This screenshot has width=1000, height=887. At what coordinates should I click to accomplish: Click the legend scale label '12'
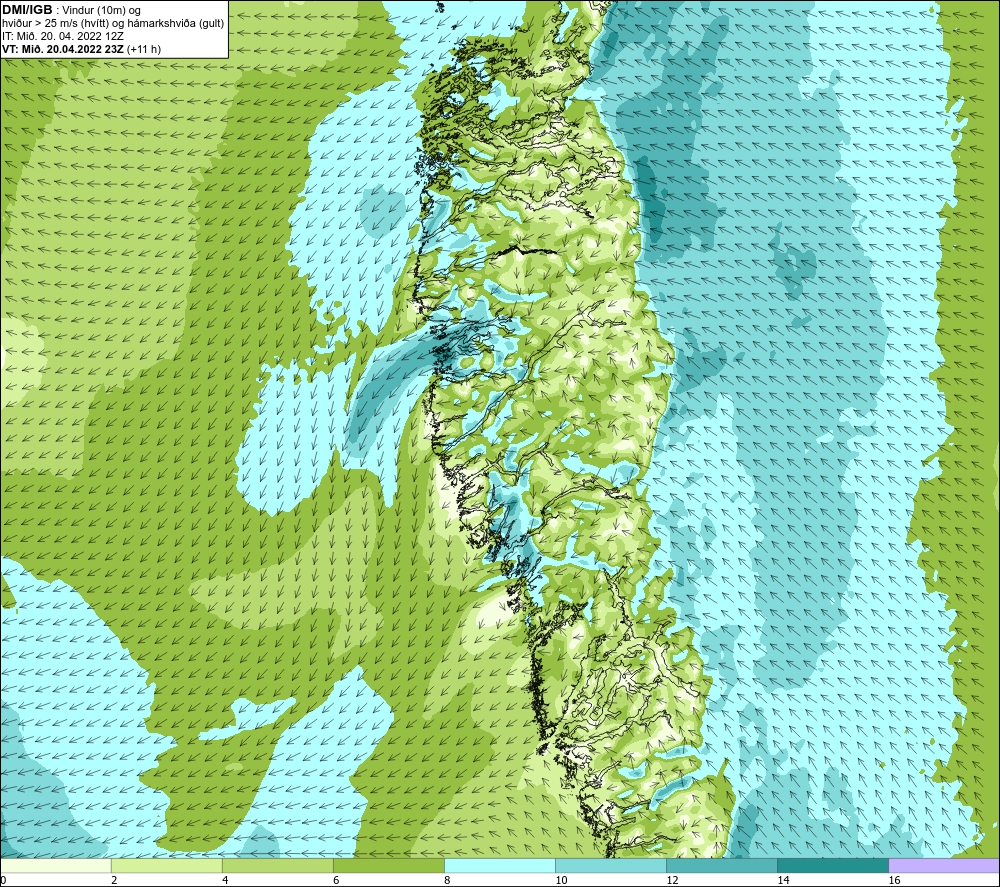click(672, 881)
